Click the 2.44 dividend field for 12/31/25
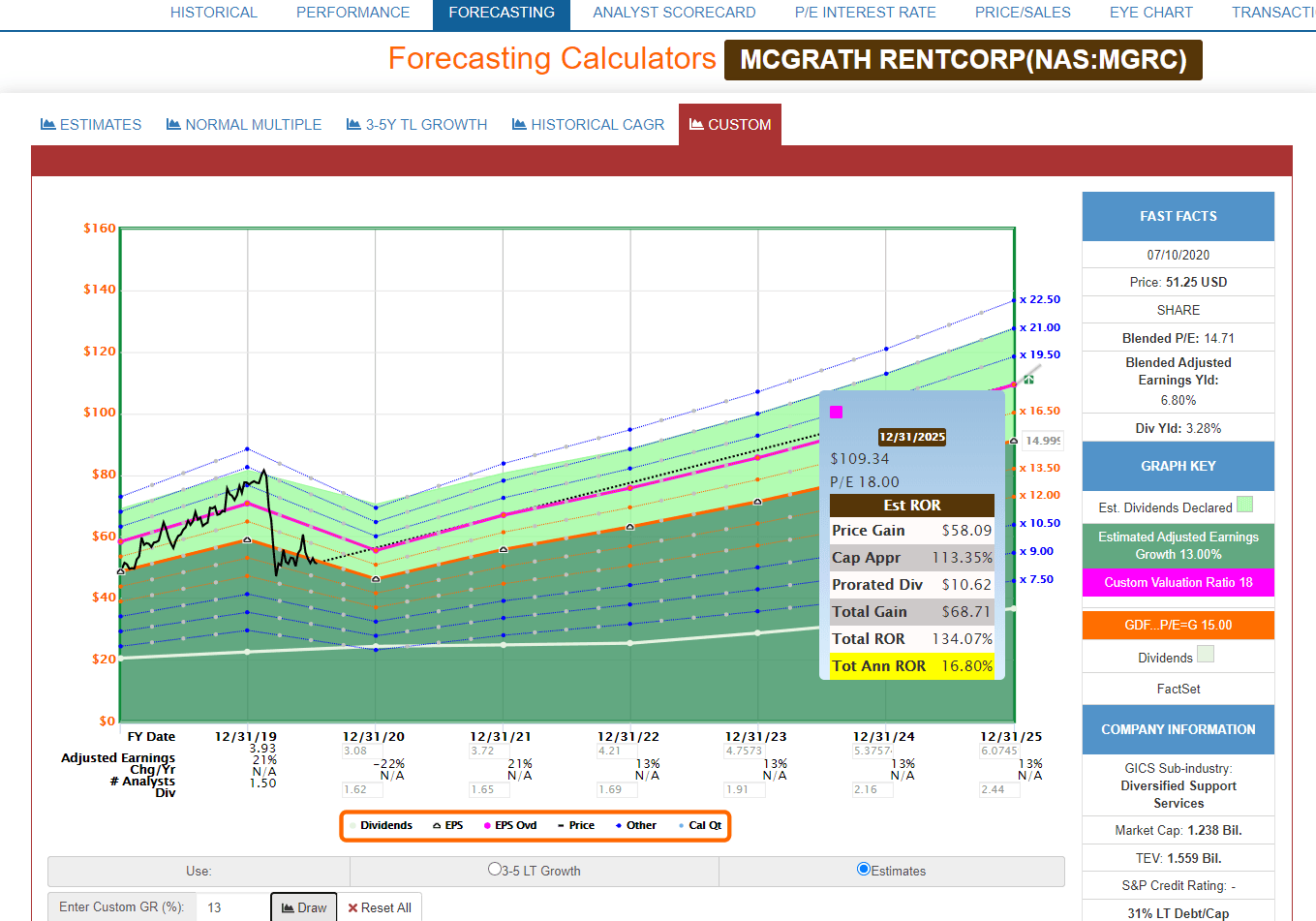 [x=998, y=789]
